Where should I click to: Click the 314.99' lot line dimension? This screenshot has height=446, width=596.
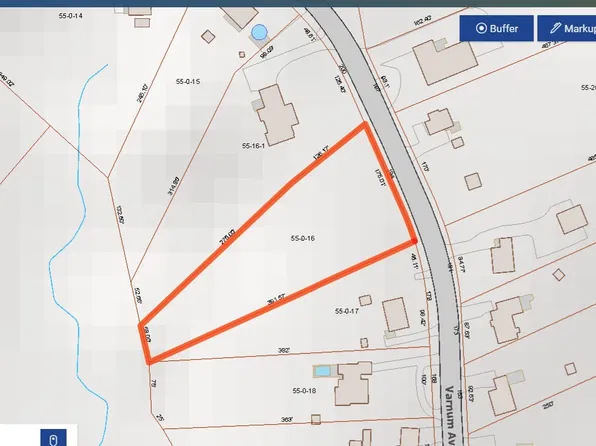[x=173, y=185]
